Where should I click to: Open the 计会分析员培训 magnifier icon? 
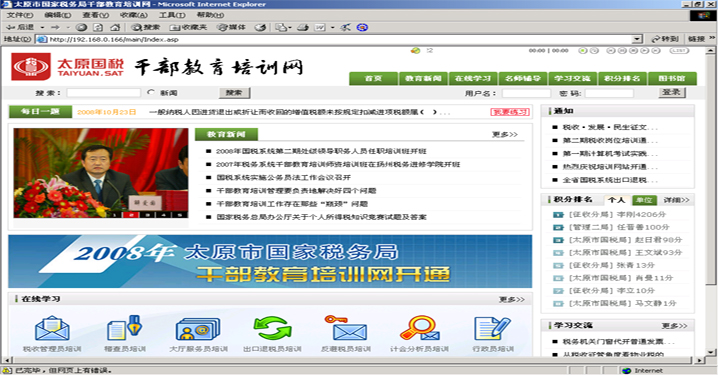point(419,329)
